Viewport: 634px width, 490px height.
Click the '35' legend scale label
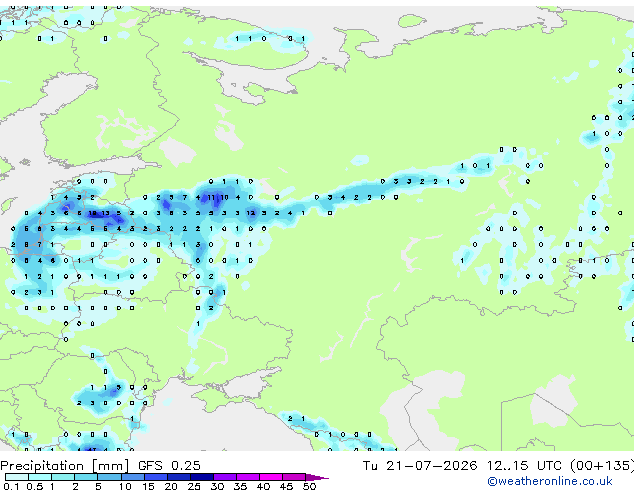tap(240, 486)
